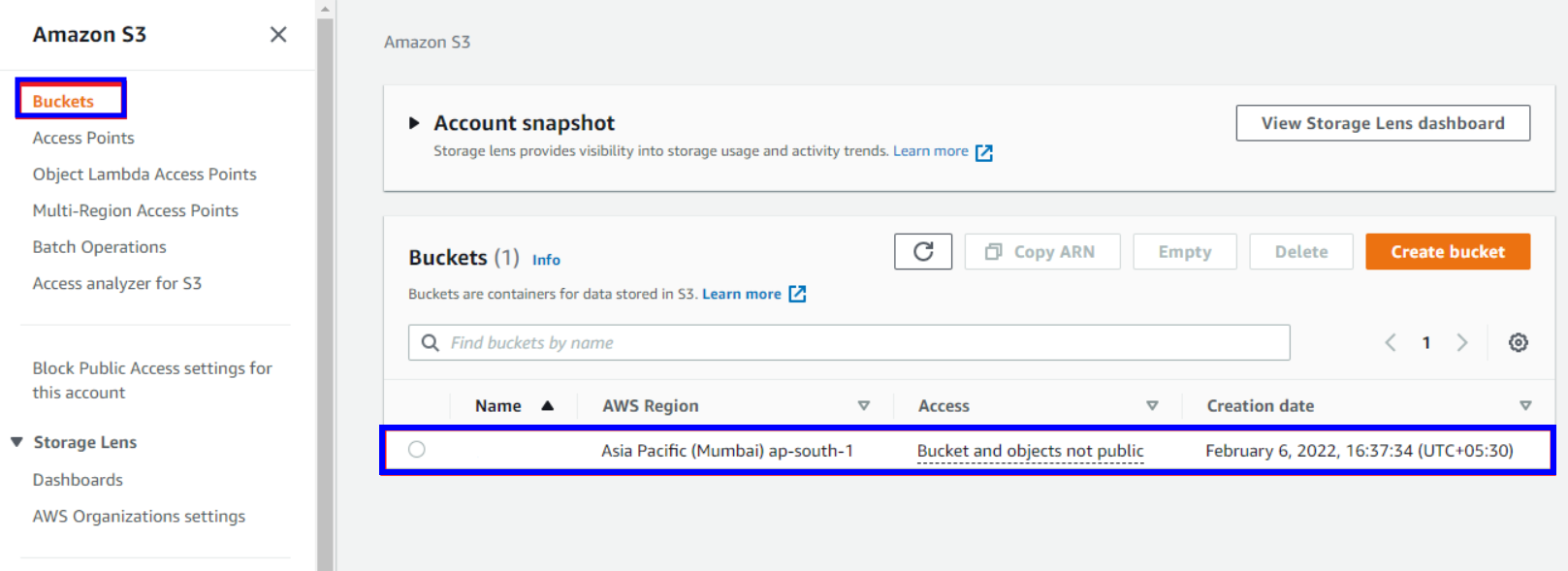Screen dimensions: 1568x571
Task: Click the Copy ARN copy icon
Action: pyautogui.click(x=993, y=252)
